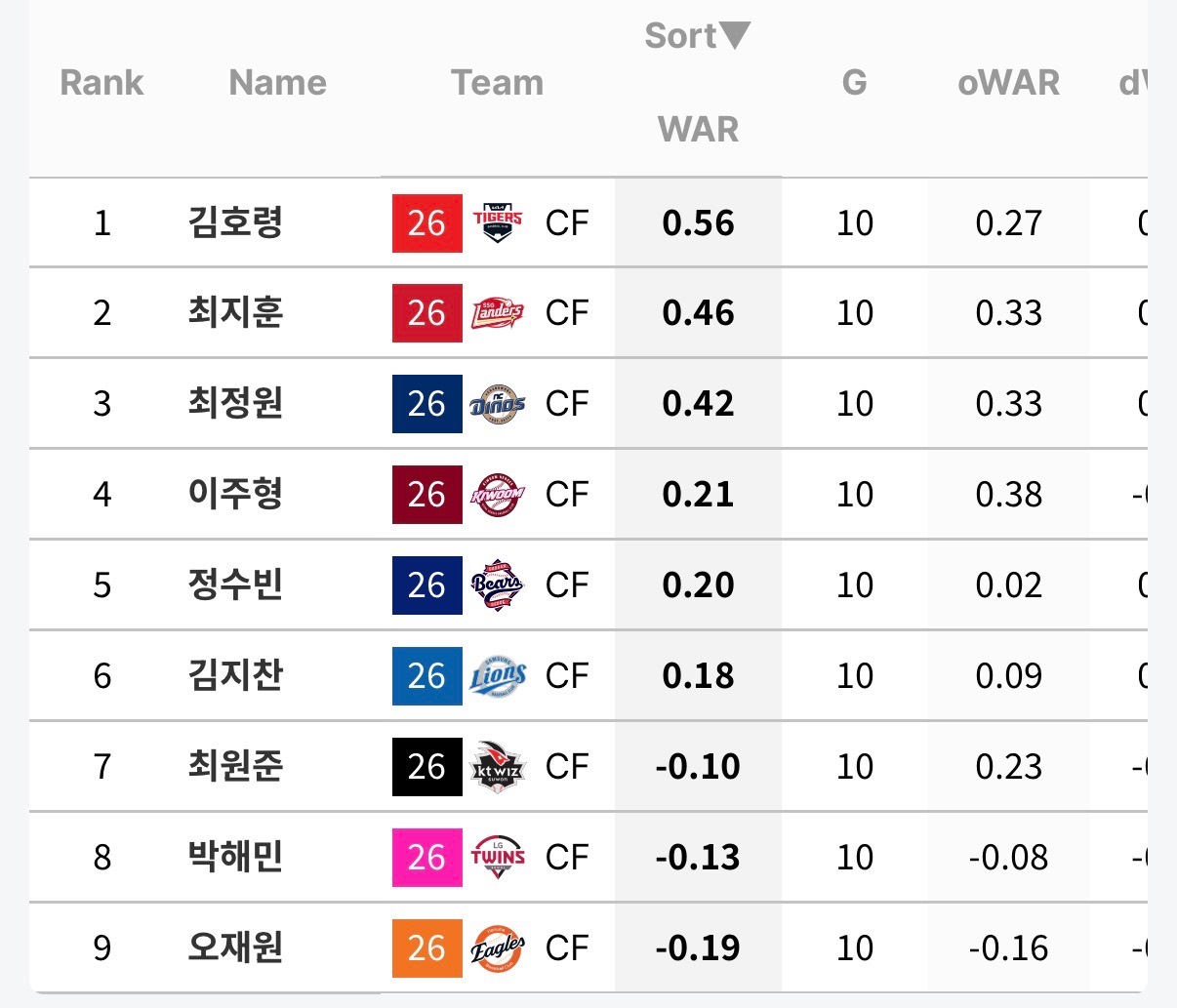The height and width of the screenshot is (1008, 1177).
Task: Click the WAR value 0.42 cell
Action: [698, 404]
